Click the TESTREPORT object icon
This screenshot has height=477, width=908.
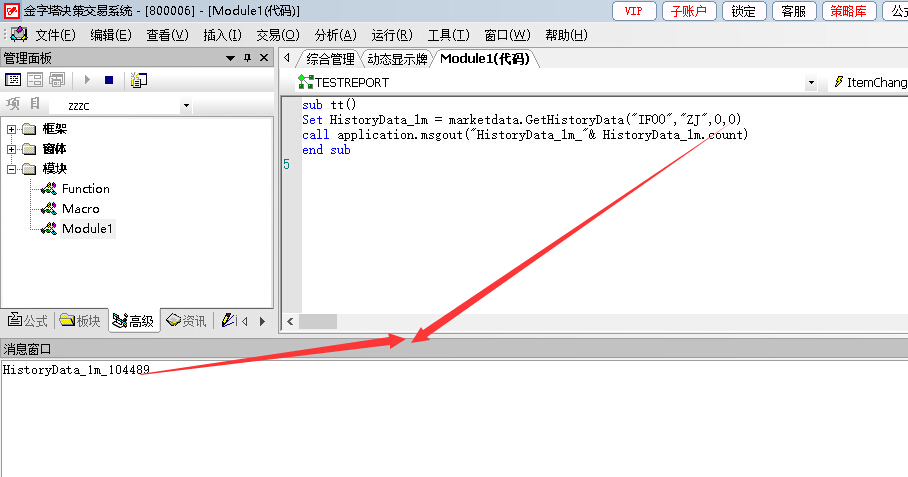(x=305, y=82)
